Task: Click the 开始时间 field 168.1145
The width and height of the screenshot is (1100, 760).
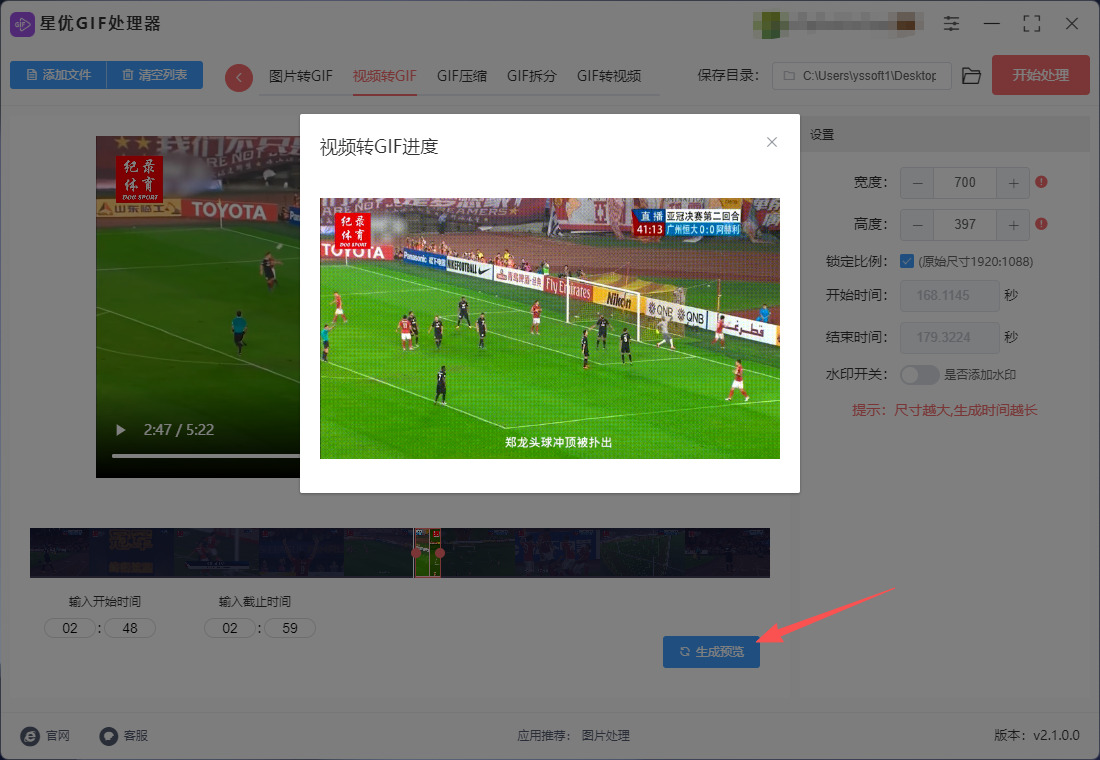Action: pos(949,295)
